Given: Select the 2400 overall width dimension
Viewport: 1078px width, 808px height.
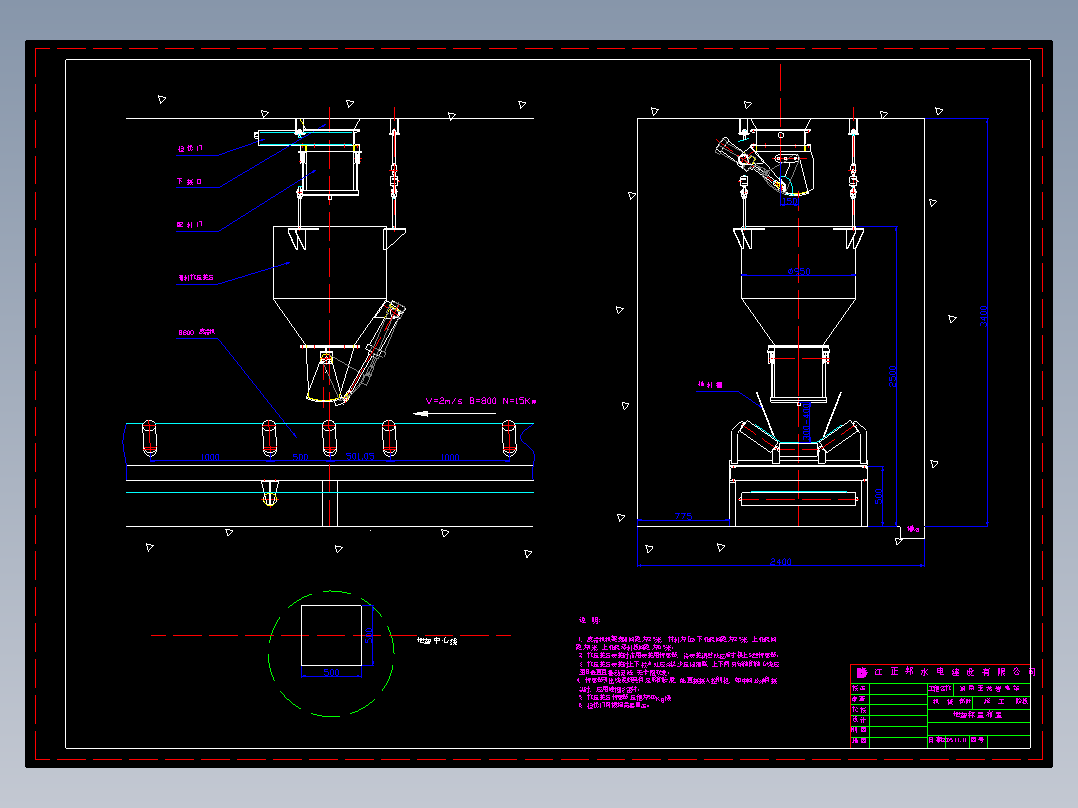Looking at the screenshot, I should tap(780, 562).
